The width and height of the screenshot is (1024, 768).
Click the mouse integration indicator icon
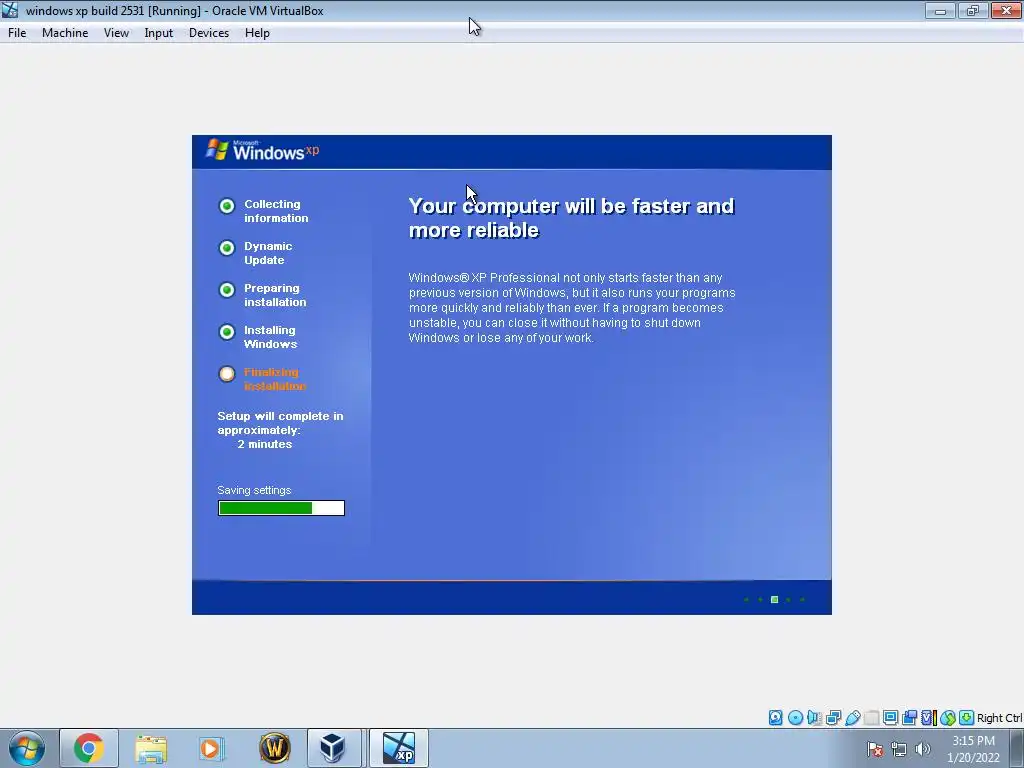click(x=948, y=718)
